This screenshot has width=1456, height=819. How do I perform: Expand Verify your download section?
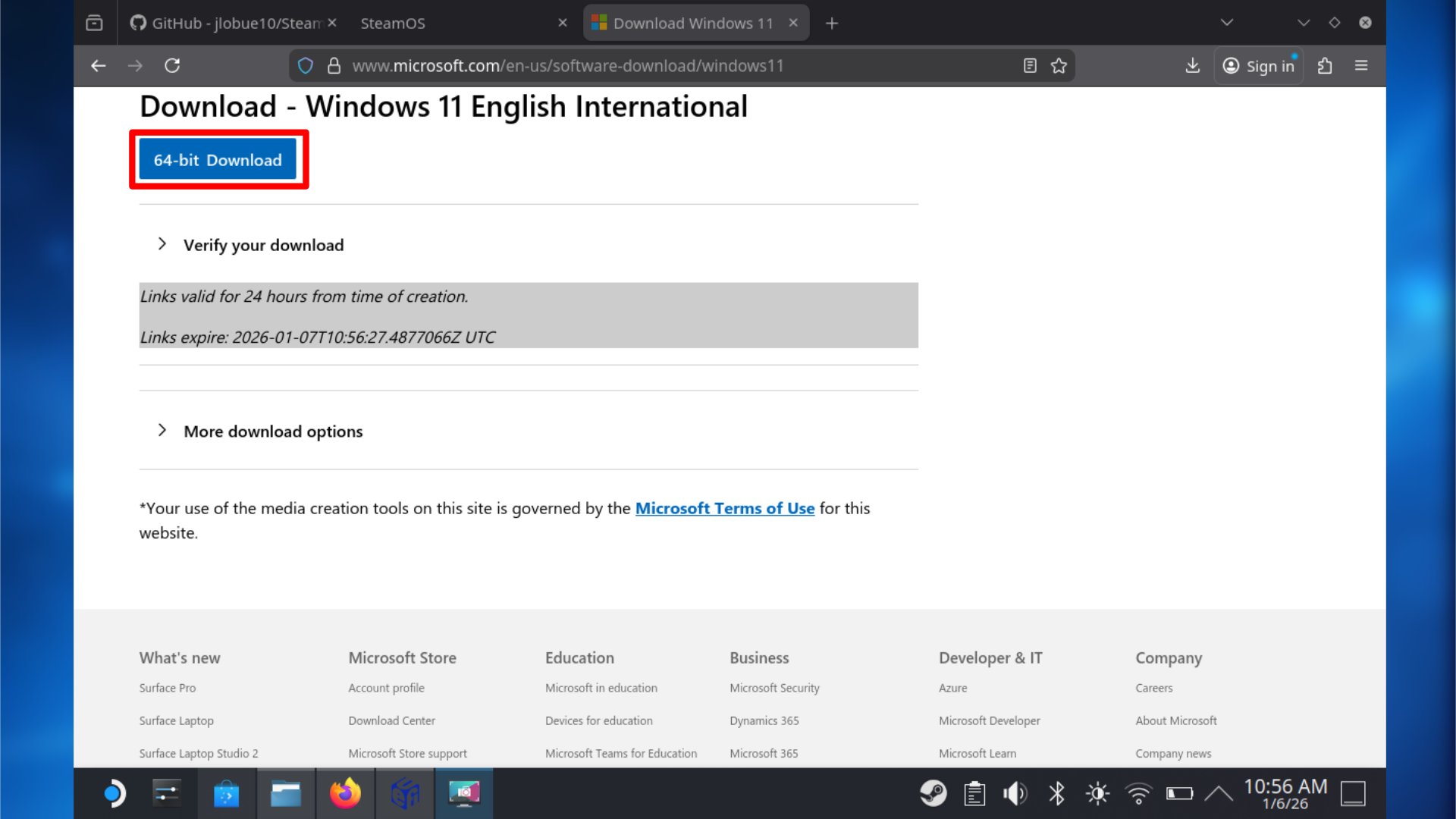pyautogui.click(x=263, y=245)
